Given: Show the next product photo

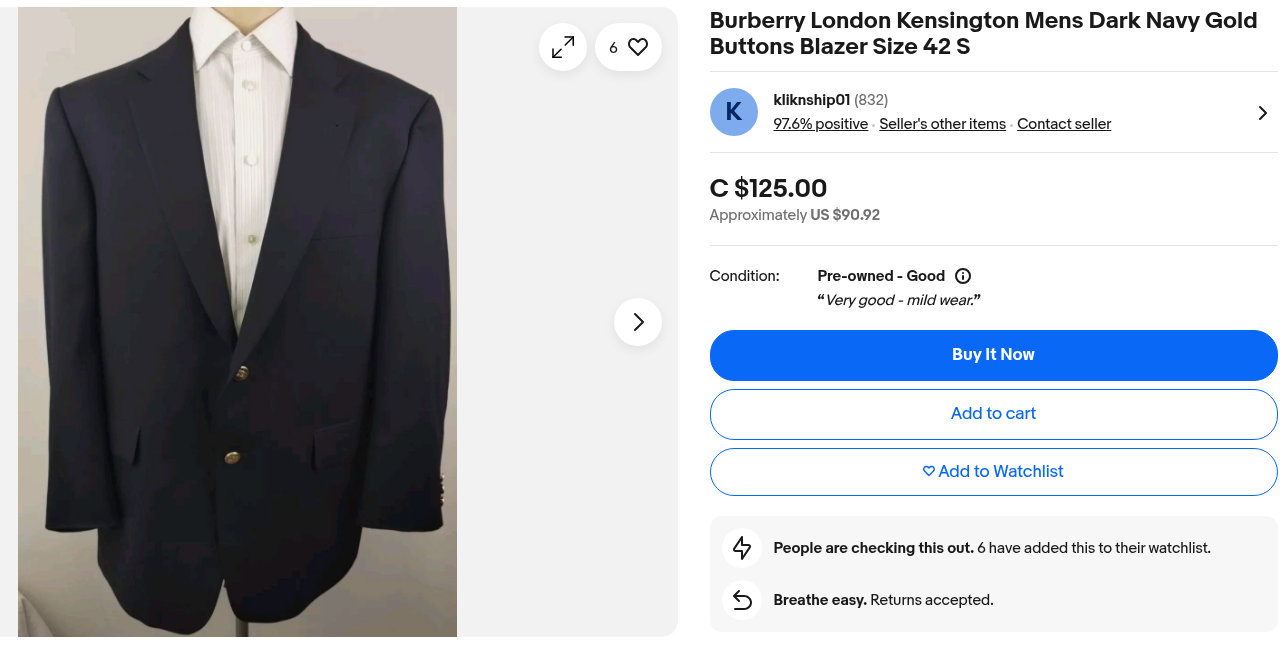Looking at the screenshot, I should pos(638,322).
